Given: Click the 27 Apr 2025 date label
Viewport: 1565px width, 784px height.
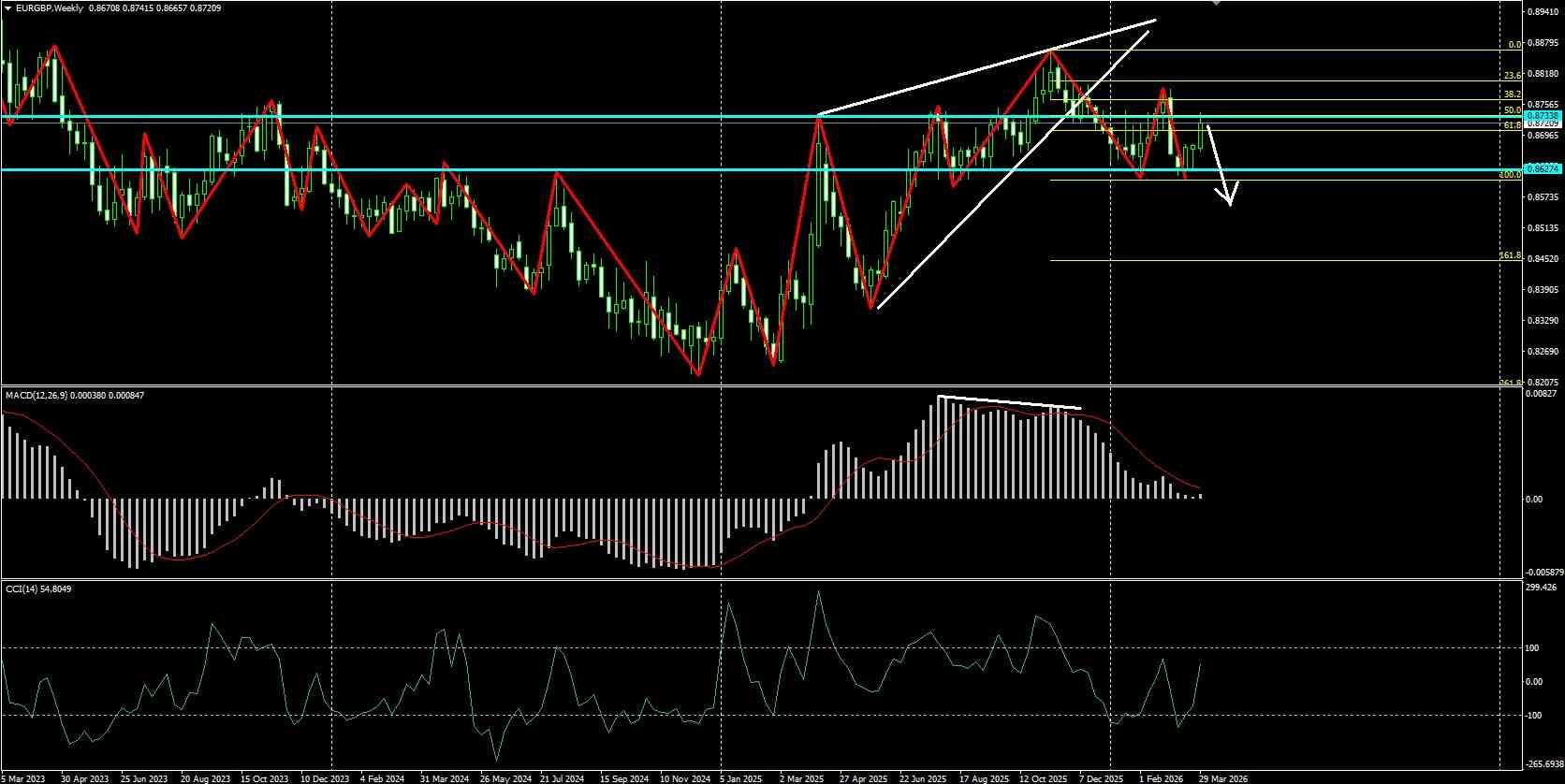Looking at the screenshot, I should [864, 778].
